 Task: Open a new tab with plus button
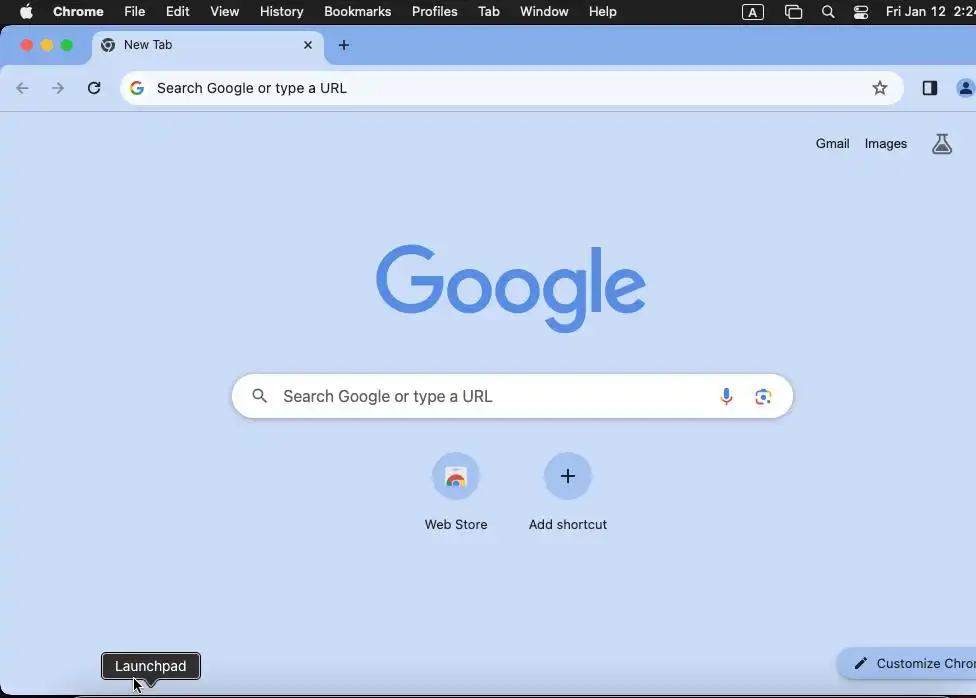click(344, 45)
